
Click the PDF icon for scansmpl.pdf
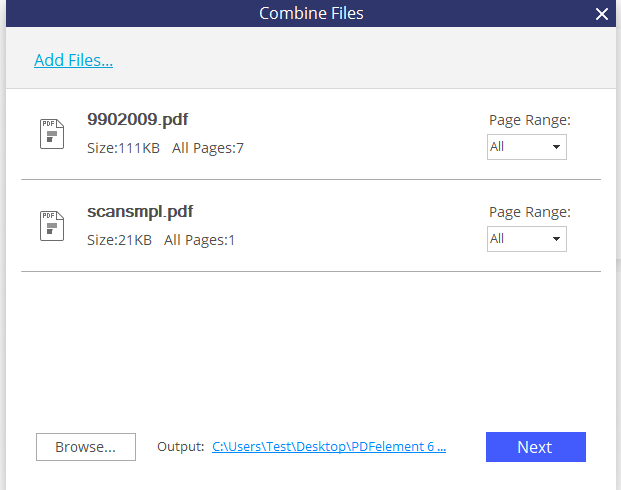[x=52, y=226]
